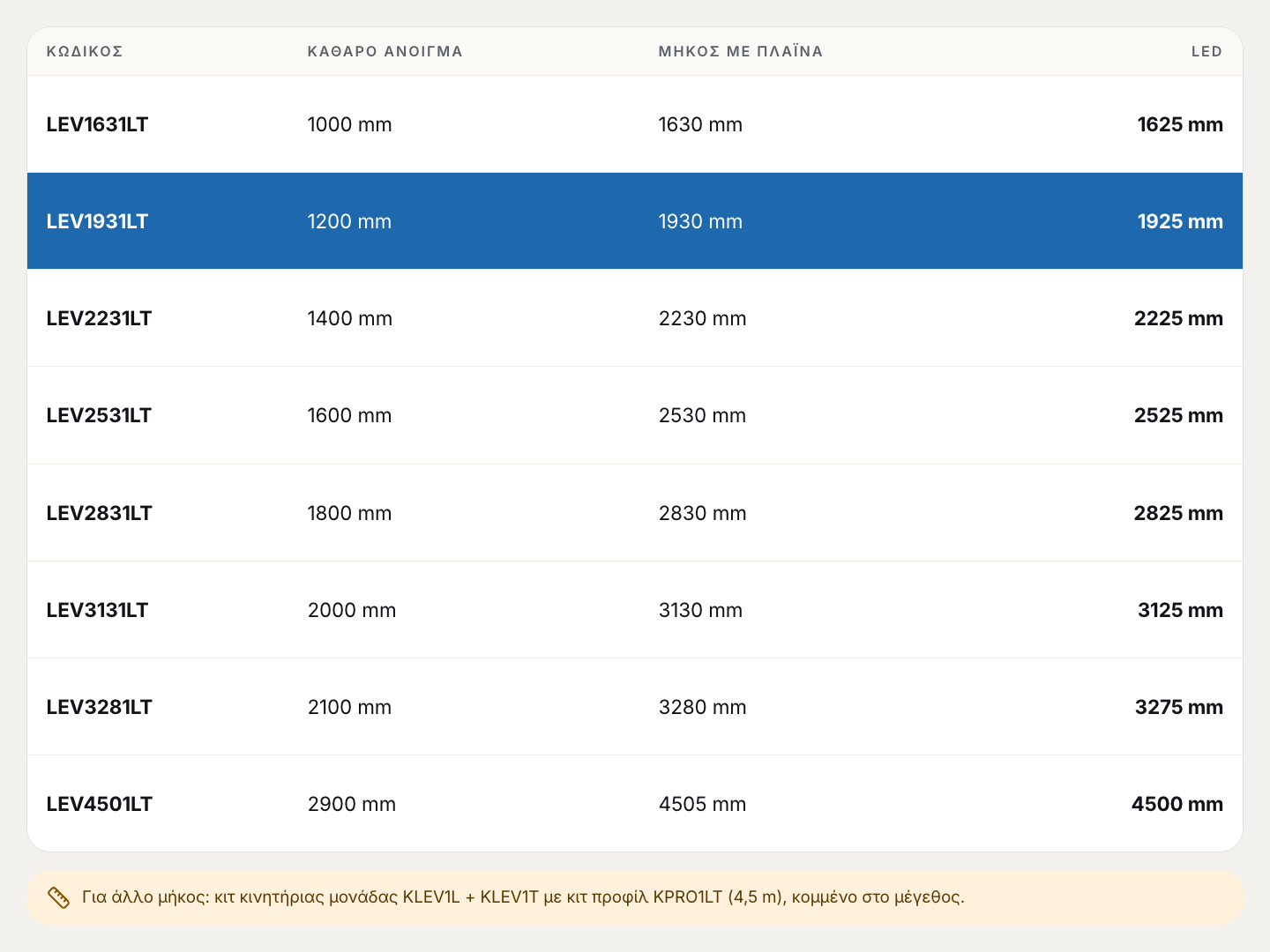Viewport: 1270px width, 952px height.
Task: Click the 2230 mm length value
Action: tap(703, 318)
